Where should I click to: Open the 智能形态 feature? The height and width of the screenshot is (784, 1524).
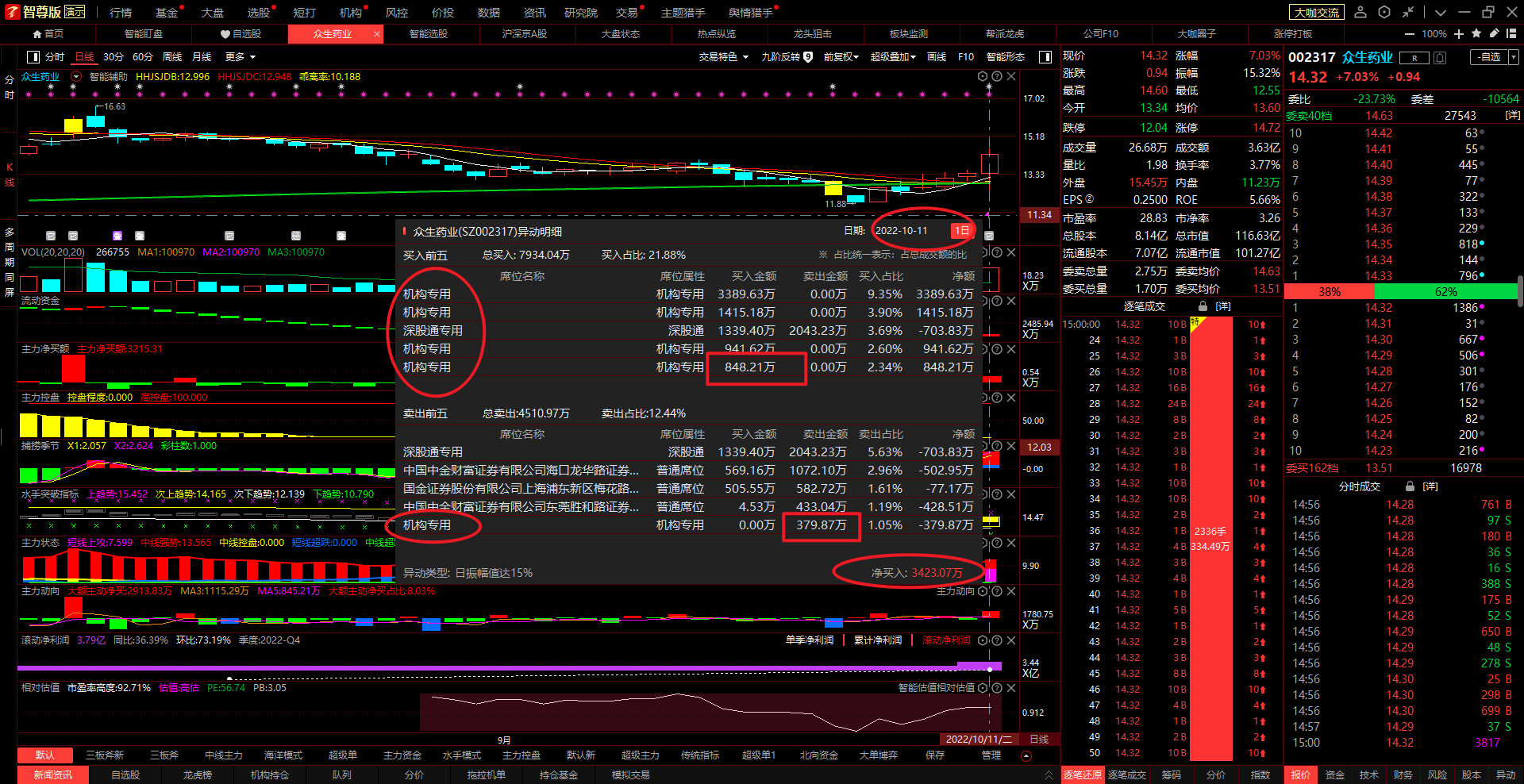1006,57
